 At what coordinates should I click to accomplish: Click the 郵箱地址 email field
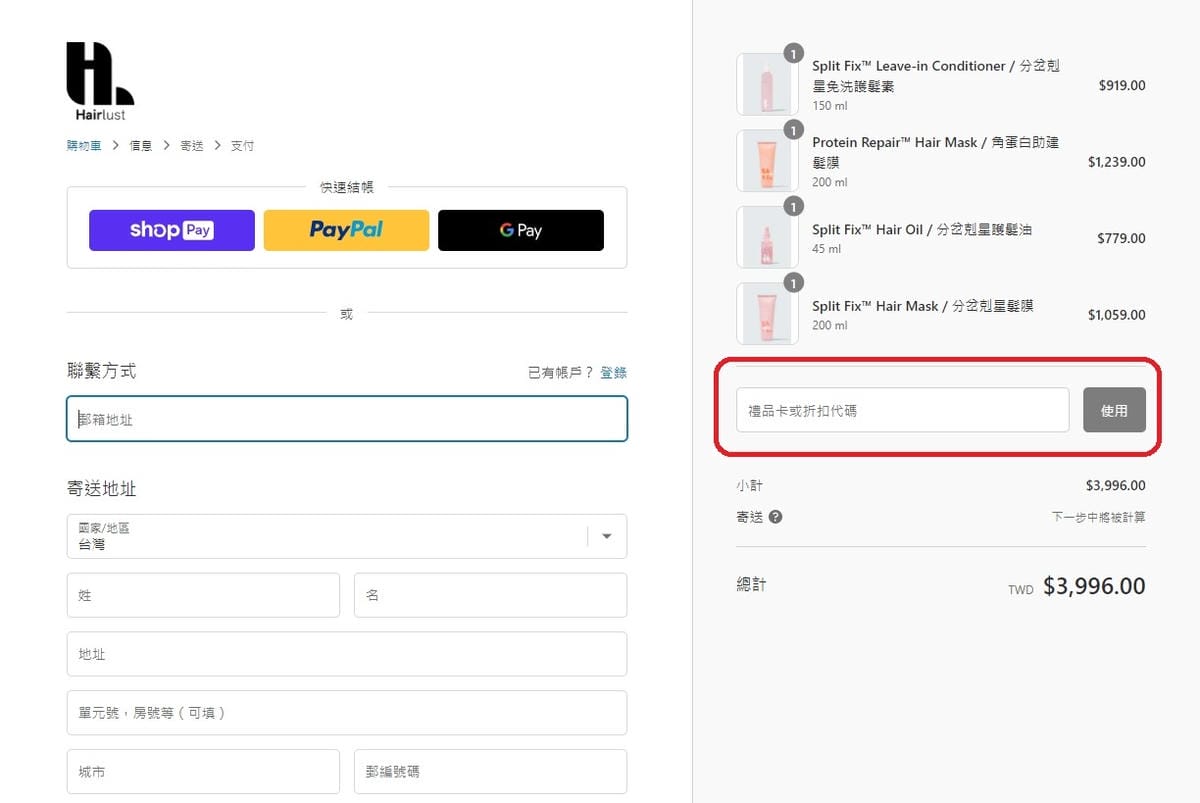pyautogui.click(x=346, y=419)
